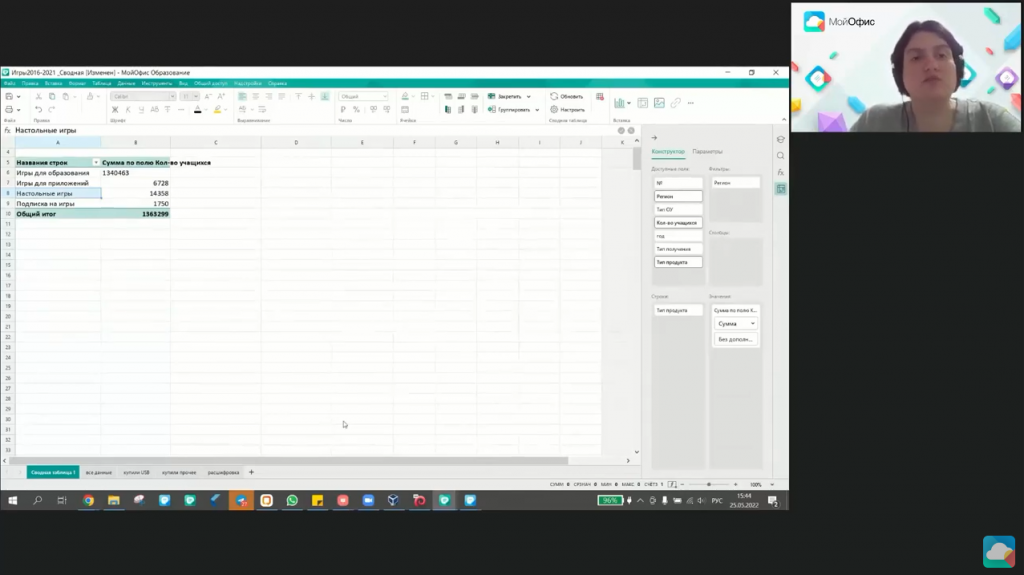Open Chrome from the Windows taskbar

tap(88, 500)
